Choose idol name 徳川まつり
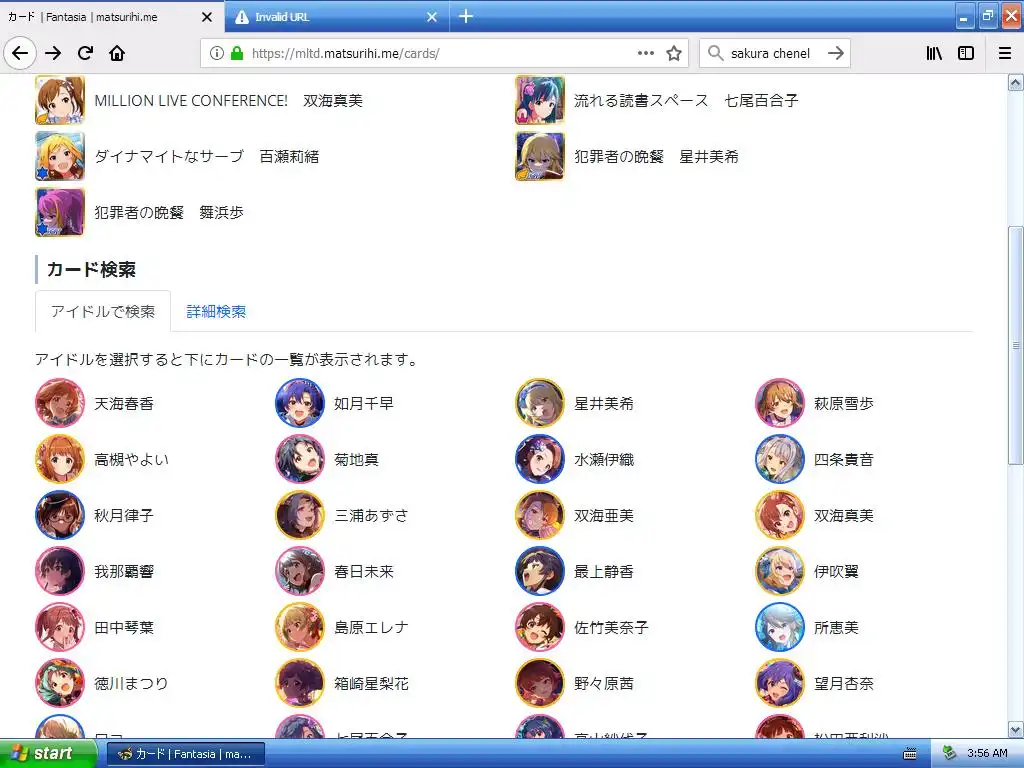This screenshot has width=1024, height=768. [131, 684]
